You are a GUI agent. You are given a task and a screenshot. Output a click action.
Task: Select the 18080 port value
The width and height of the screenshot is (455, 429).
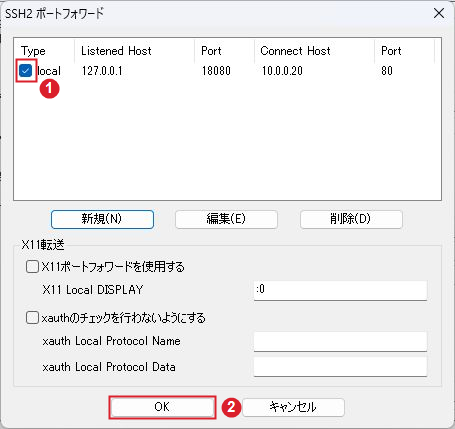(216, 71)
